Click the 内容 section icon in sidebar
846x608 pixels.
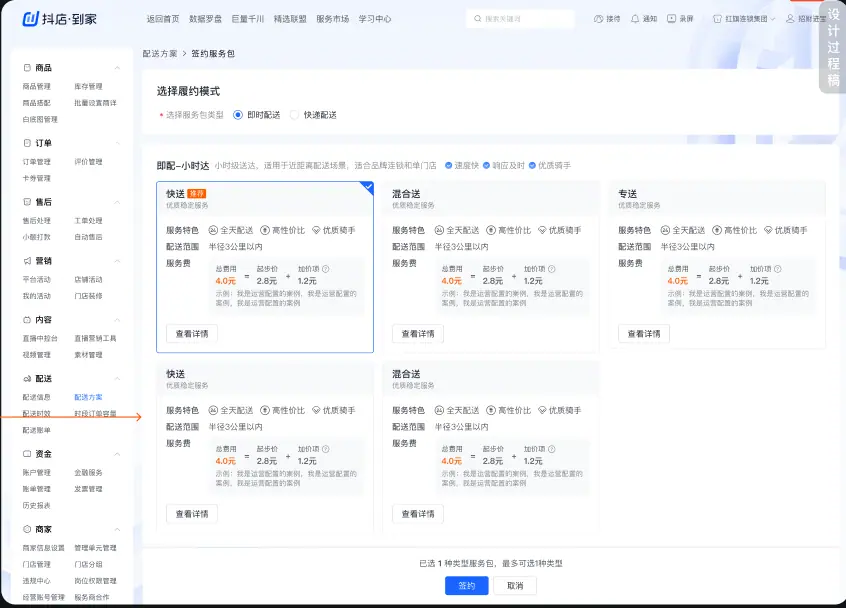point(27,320)
